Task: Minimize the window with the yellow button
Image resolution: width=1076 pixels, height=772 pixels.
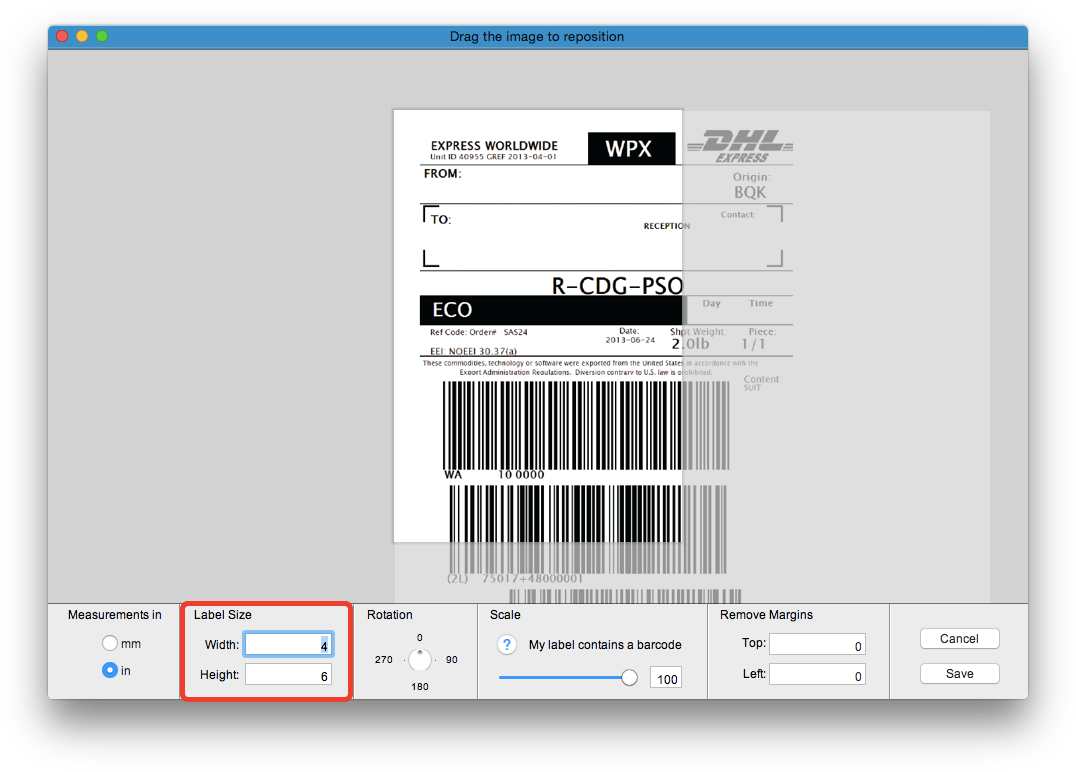Action: coord(82,36)
